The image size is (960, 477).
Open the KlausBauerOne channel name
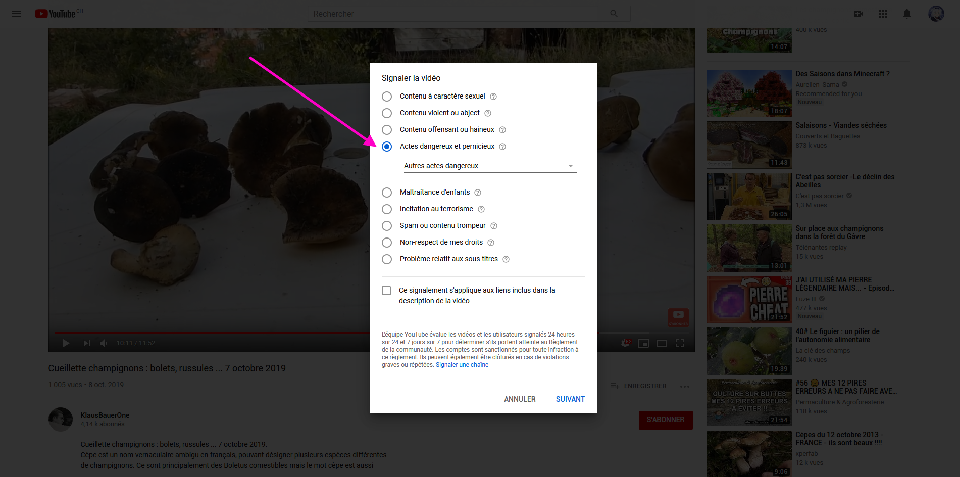pyautogui.click(x=105, y=415)
